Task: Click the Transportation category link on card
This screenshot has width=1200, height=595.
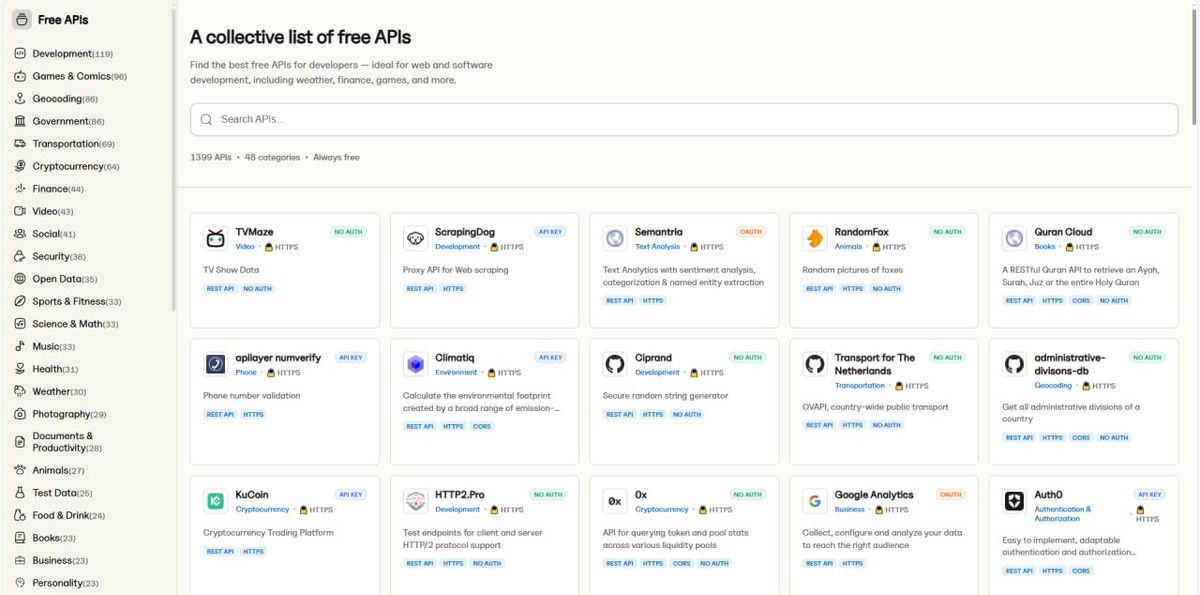Action: [x=860, y=385]
